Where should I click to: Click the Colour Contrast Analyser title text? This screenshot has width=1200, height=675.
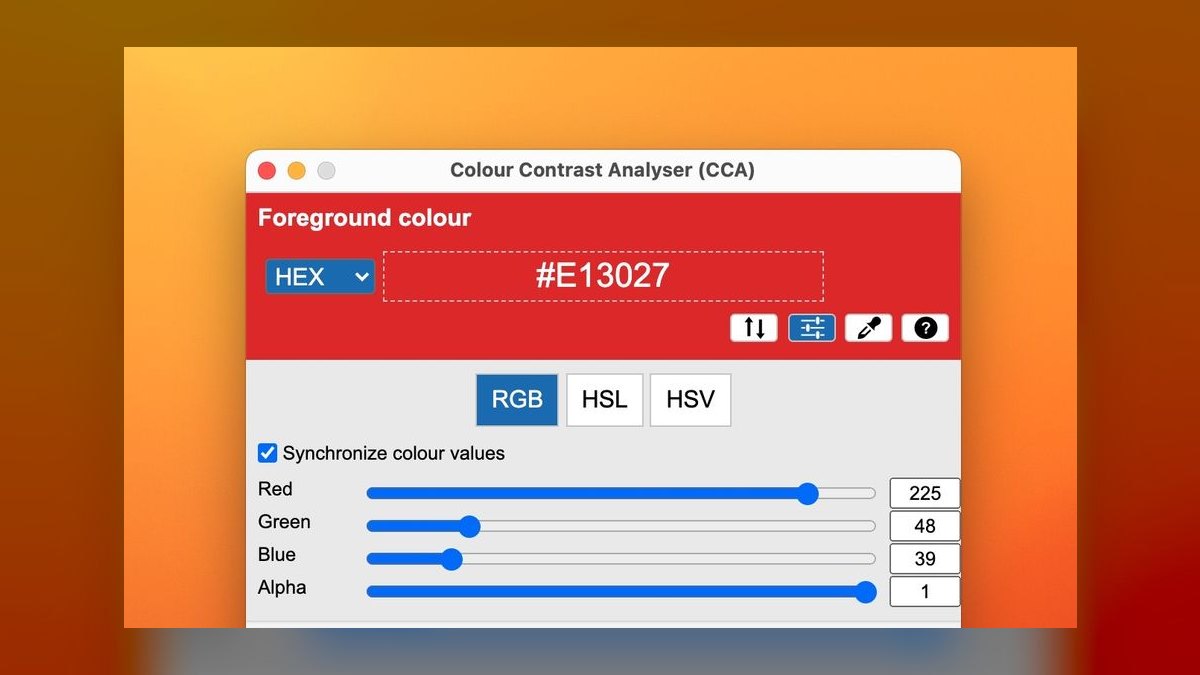[x=602, y=170]
